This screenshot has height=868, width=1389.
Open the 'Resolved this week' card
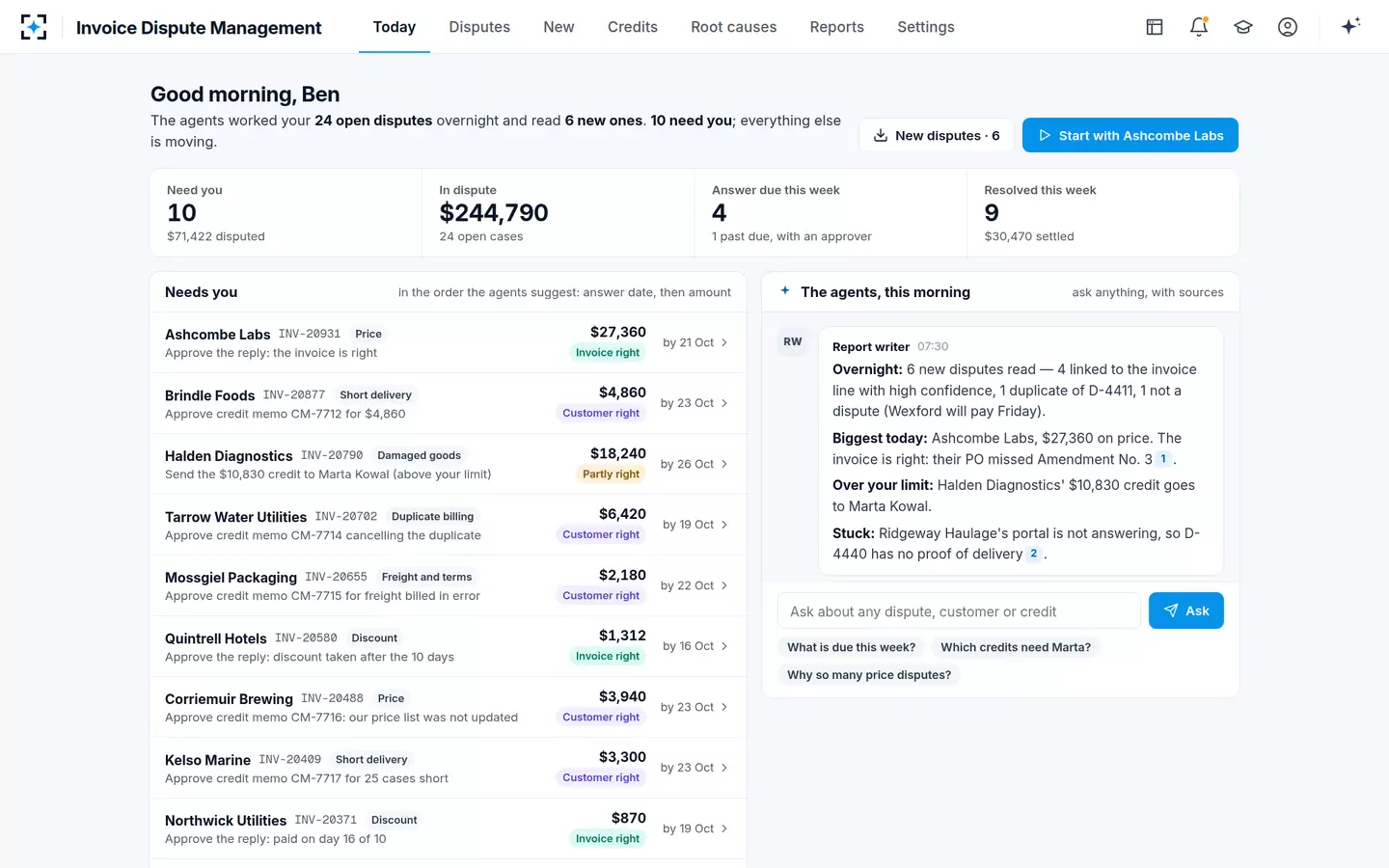(x=1103, y=213)
